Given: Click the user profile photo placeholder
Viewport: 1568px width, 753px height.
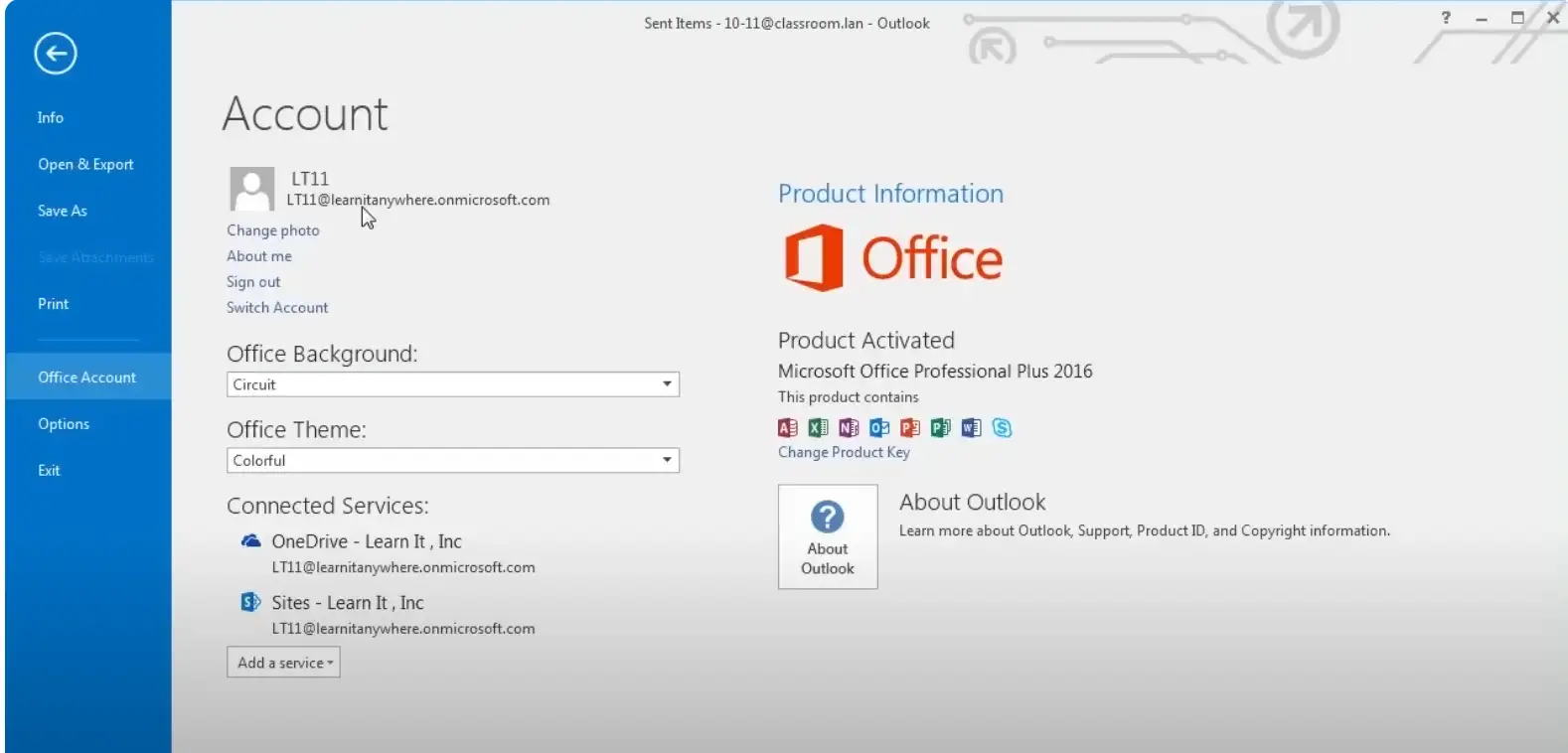Looking at the screenshot, I should (x=252, y=189).
